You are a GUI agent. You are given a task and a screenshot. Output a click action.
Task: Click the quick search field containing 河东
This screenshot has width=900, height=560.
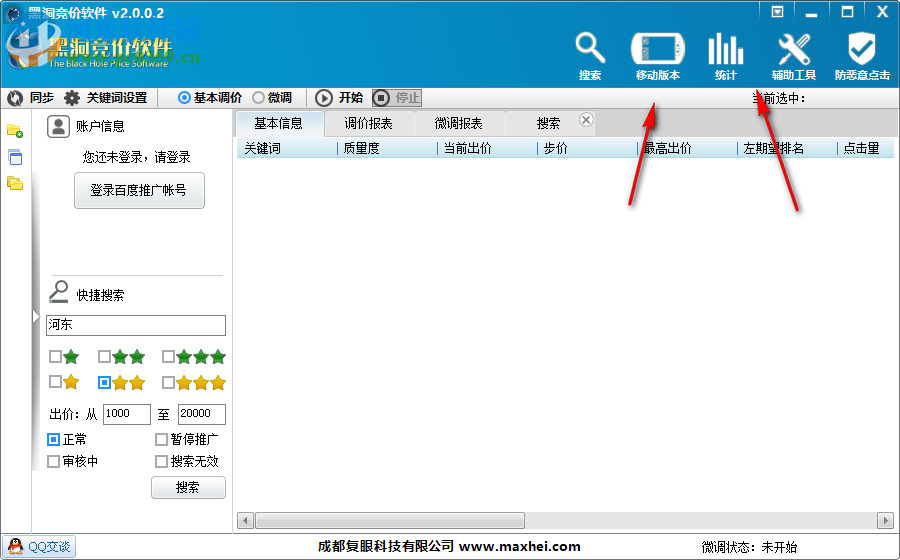136,325
